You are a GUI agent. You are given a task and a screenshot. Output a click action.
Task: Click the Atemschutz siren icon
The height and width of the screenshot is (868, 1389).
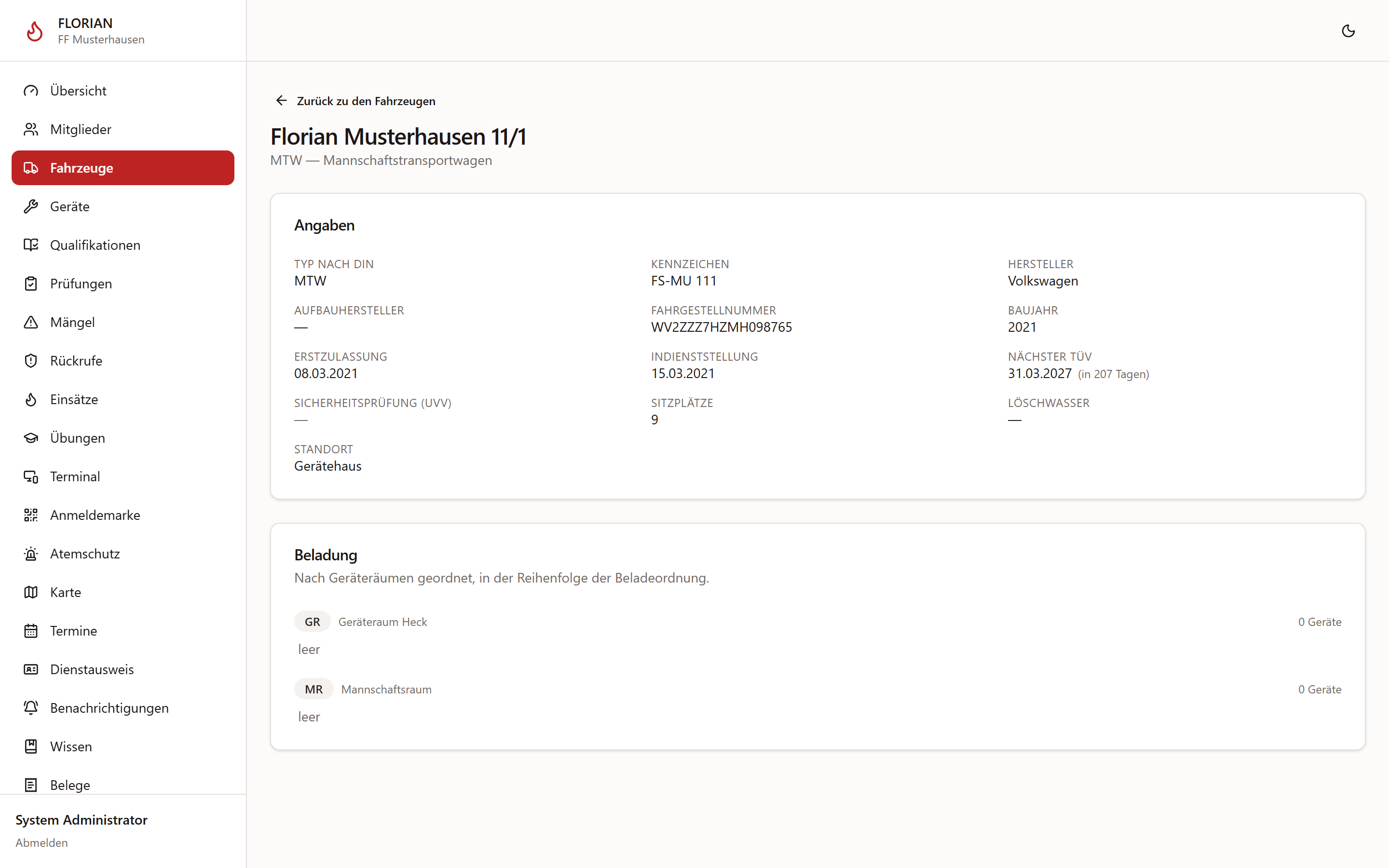click(31, 554)
